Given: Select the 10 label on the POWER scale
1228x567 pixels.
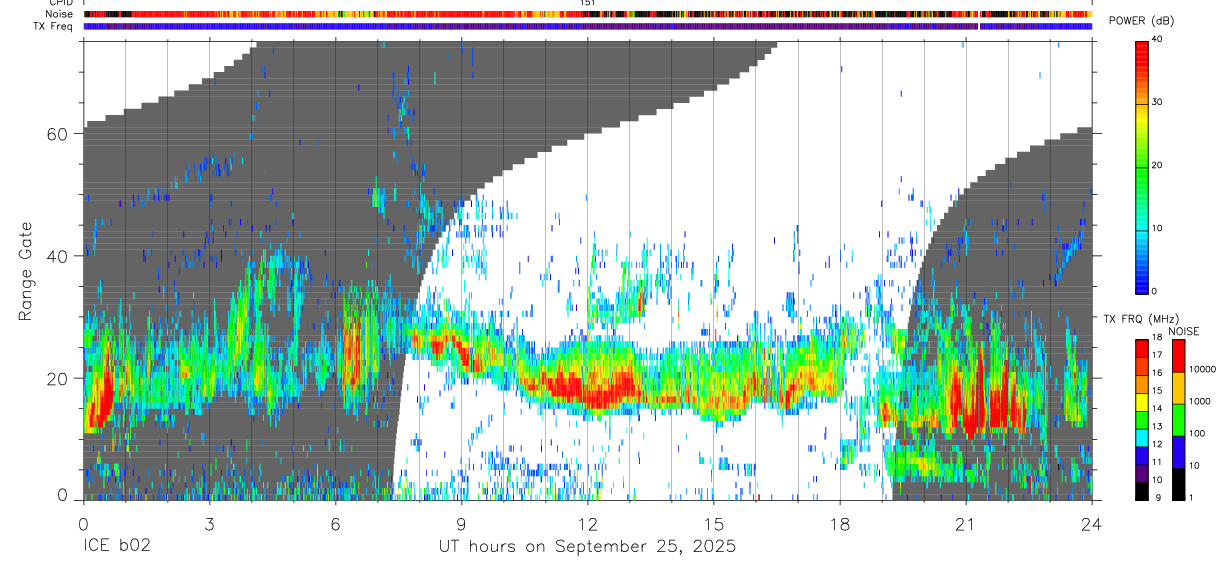Looking at the screenshot, I should point(1157,229).
